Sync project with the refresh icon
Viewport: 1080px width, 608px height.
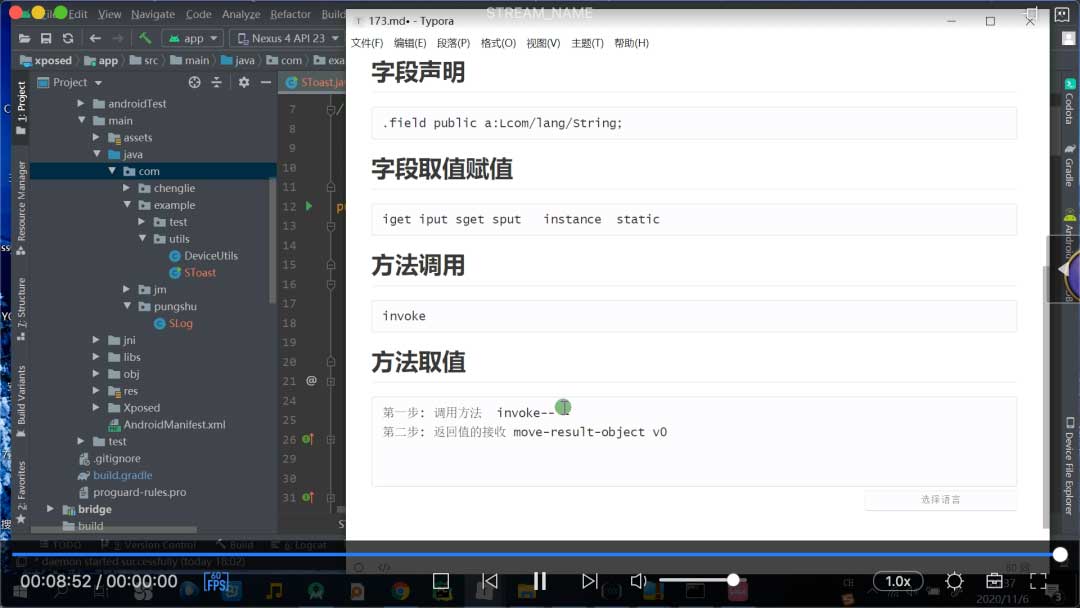[x=68, y=38]
